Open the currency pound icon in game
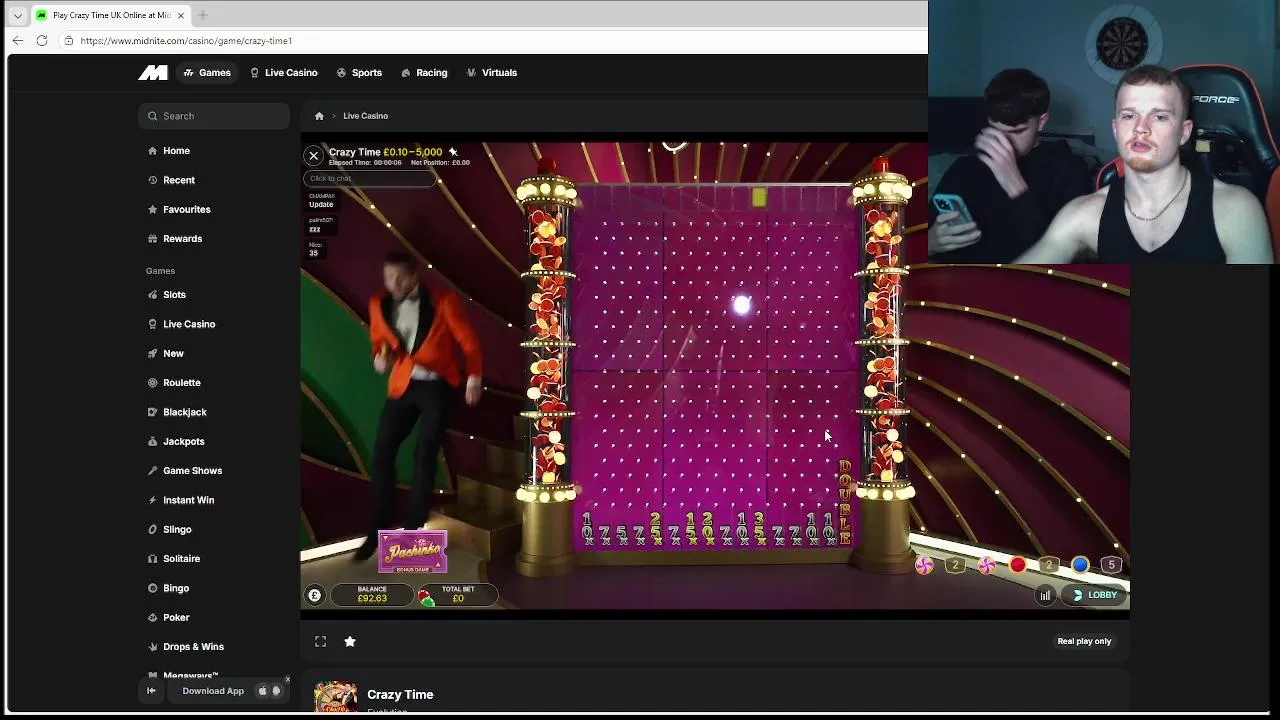 (314, 595)
